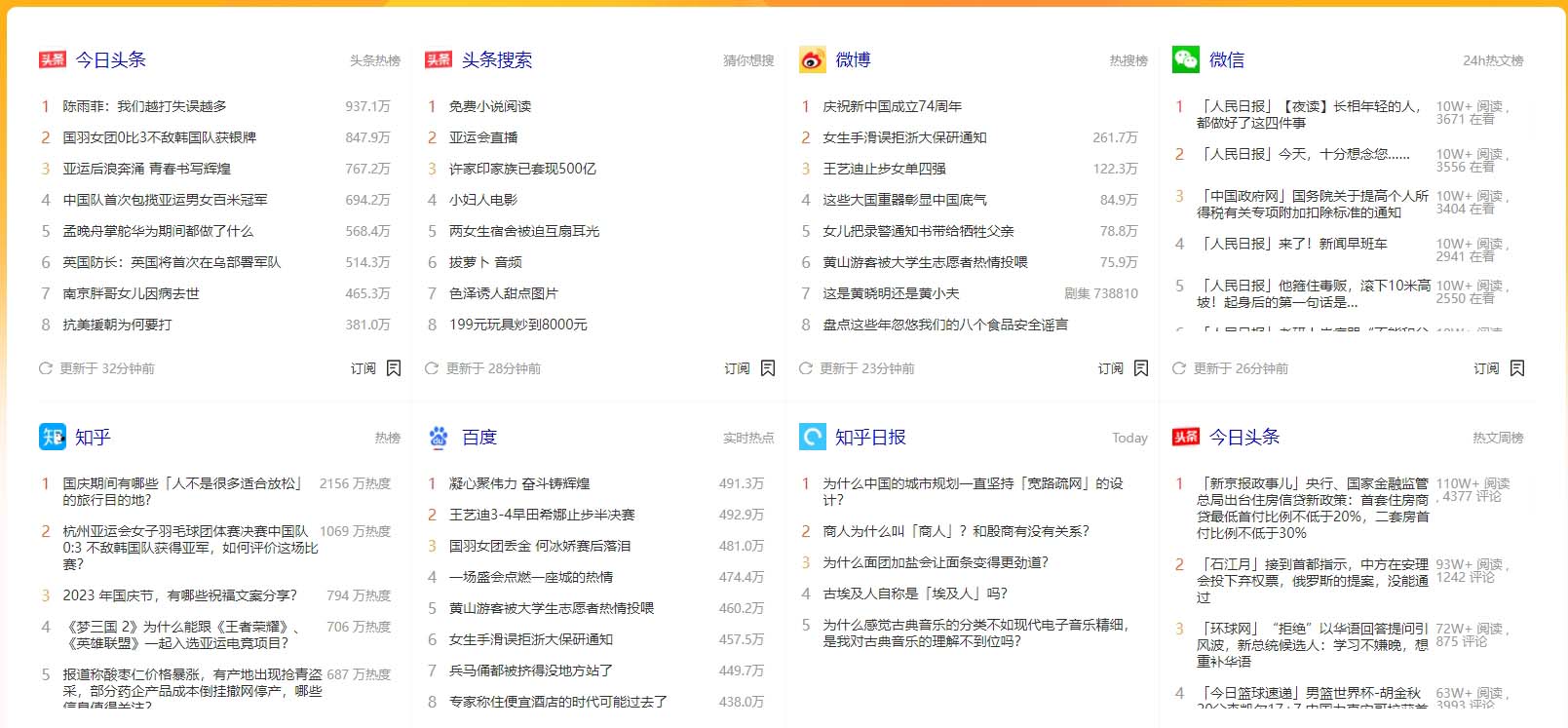
Task: Open Baidu topic 凝心聚力 奋斗铸辉煌
Action: tap(519, 483)
